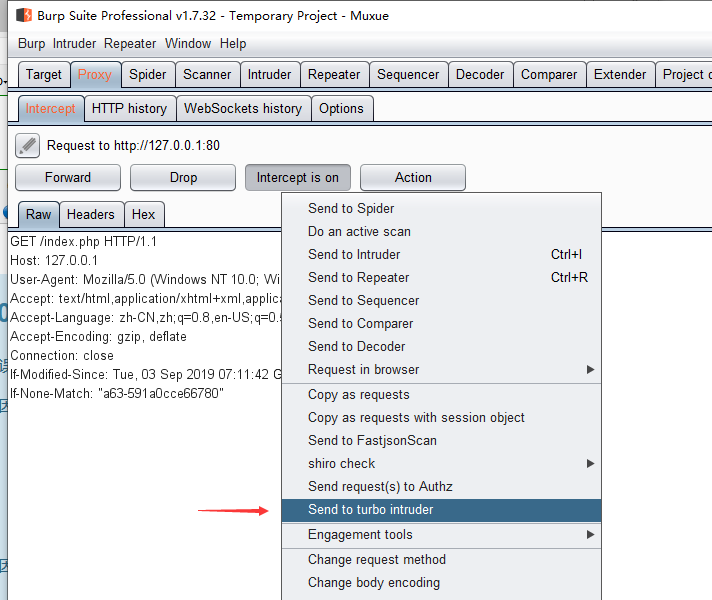Viewport: 712px width, 600px height.
Task: Choose Copy as requests
Action: tap(441, 395)
